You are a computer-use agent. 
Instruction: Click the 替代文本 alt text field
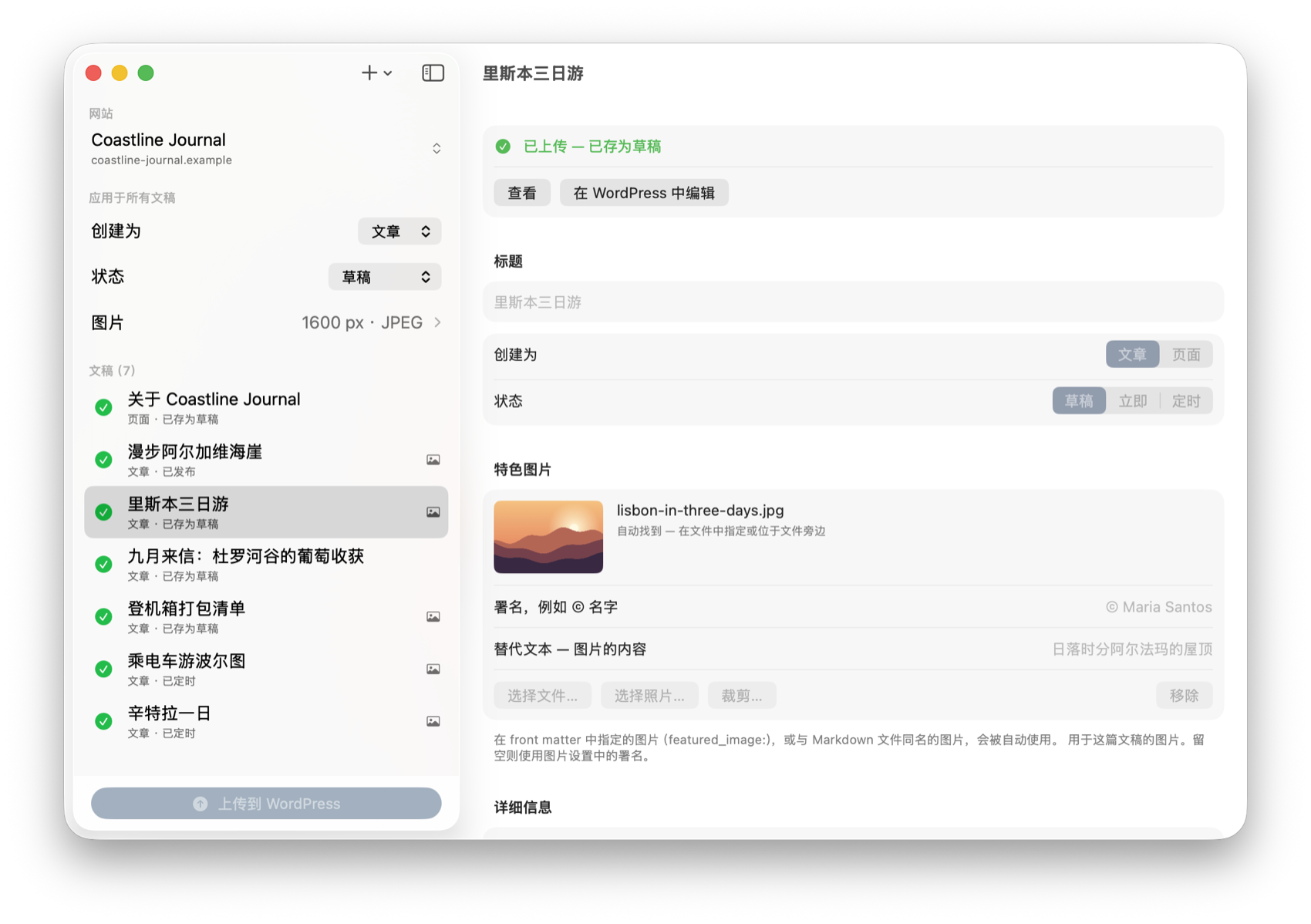click(x=853, y=649)
